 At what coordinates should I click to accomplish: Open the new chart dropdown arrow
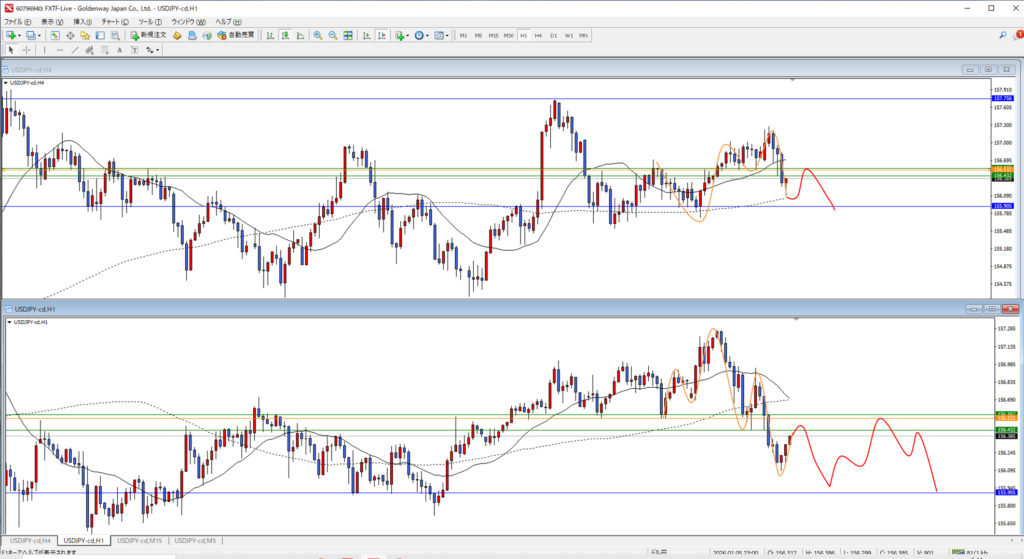click(20, 35)
